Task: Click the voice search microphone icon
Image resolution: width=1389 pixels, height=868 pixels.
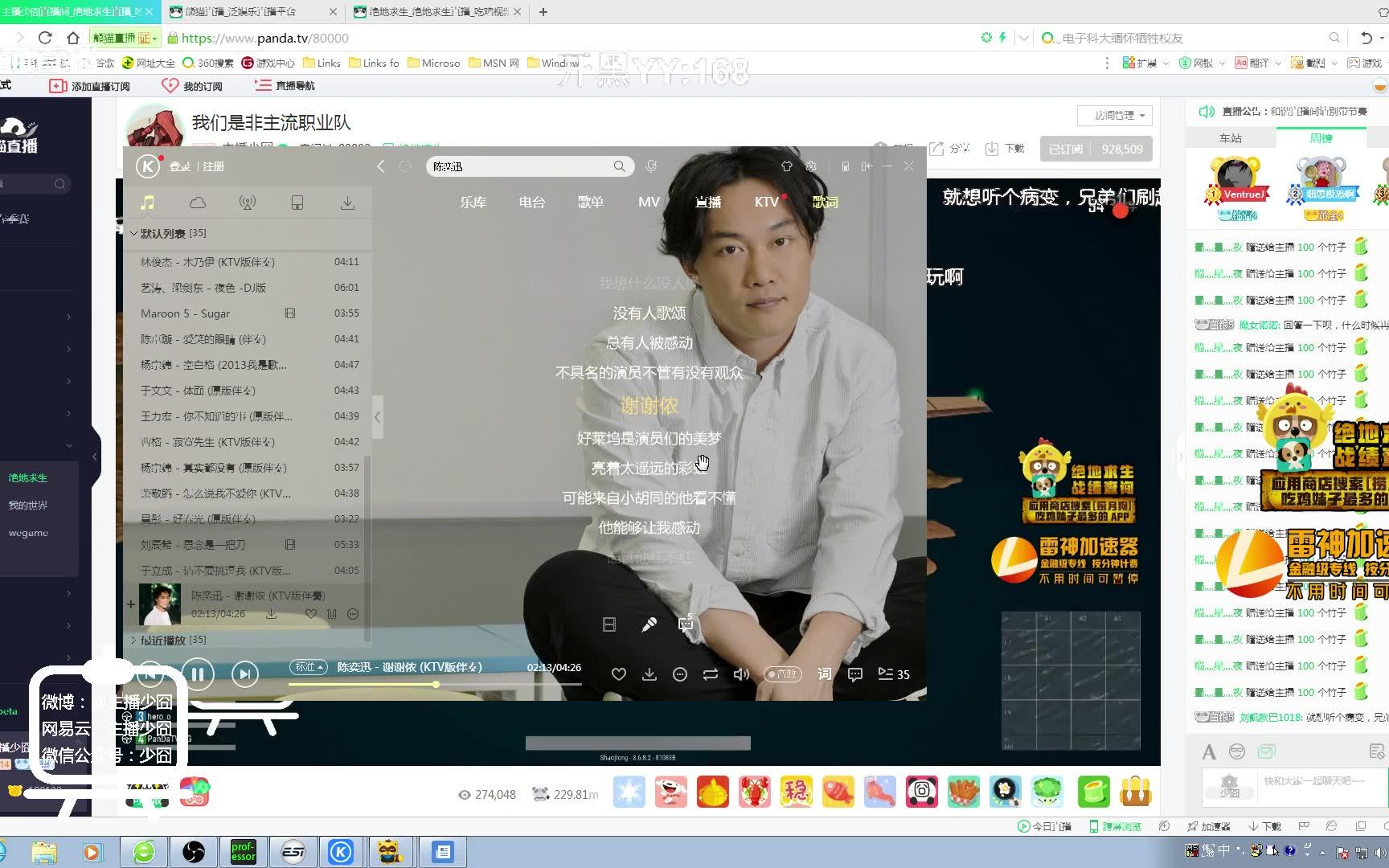Action: (651, 166)
